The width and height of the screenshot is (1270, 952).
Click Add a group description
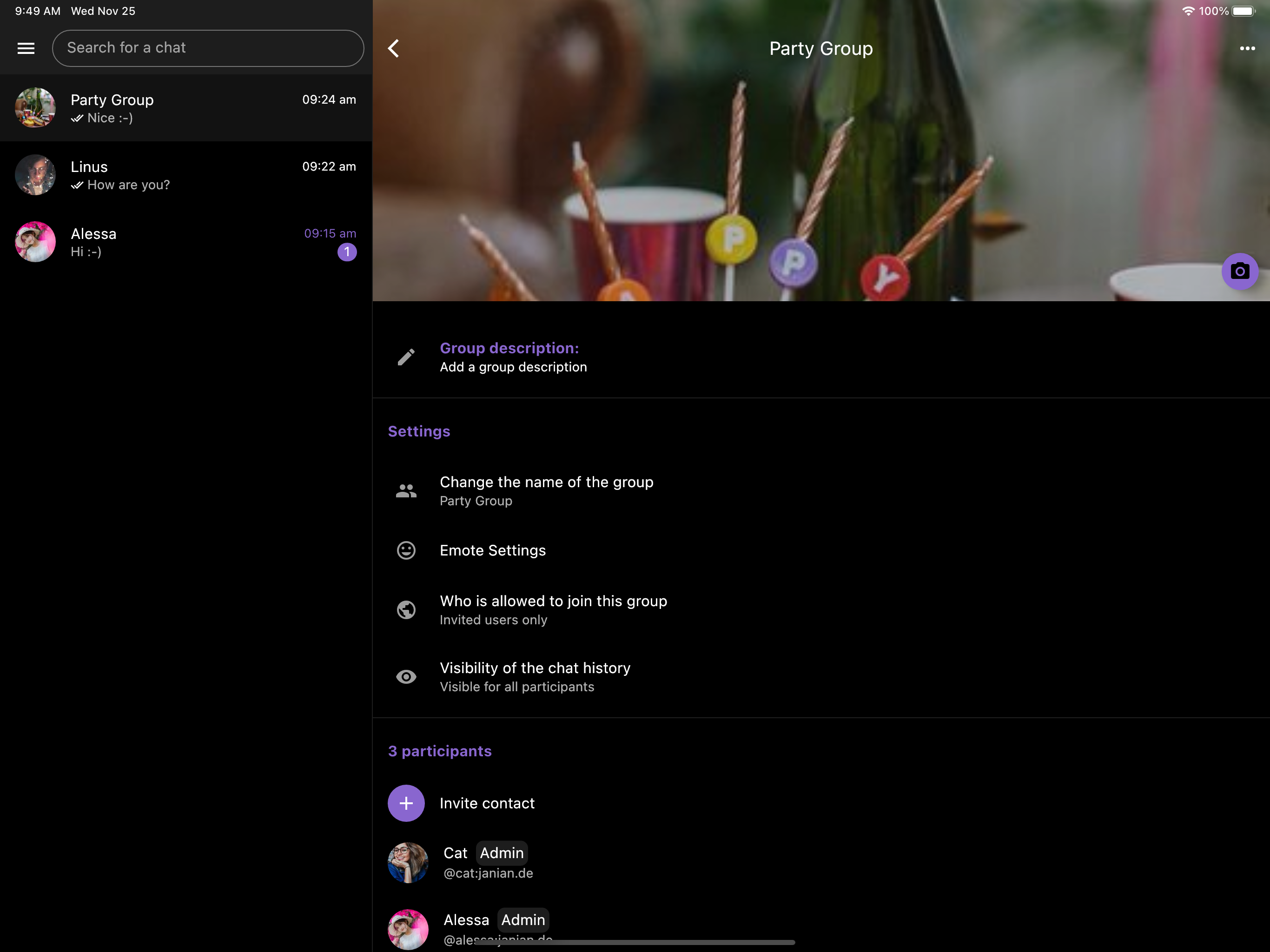coord(513,367)
